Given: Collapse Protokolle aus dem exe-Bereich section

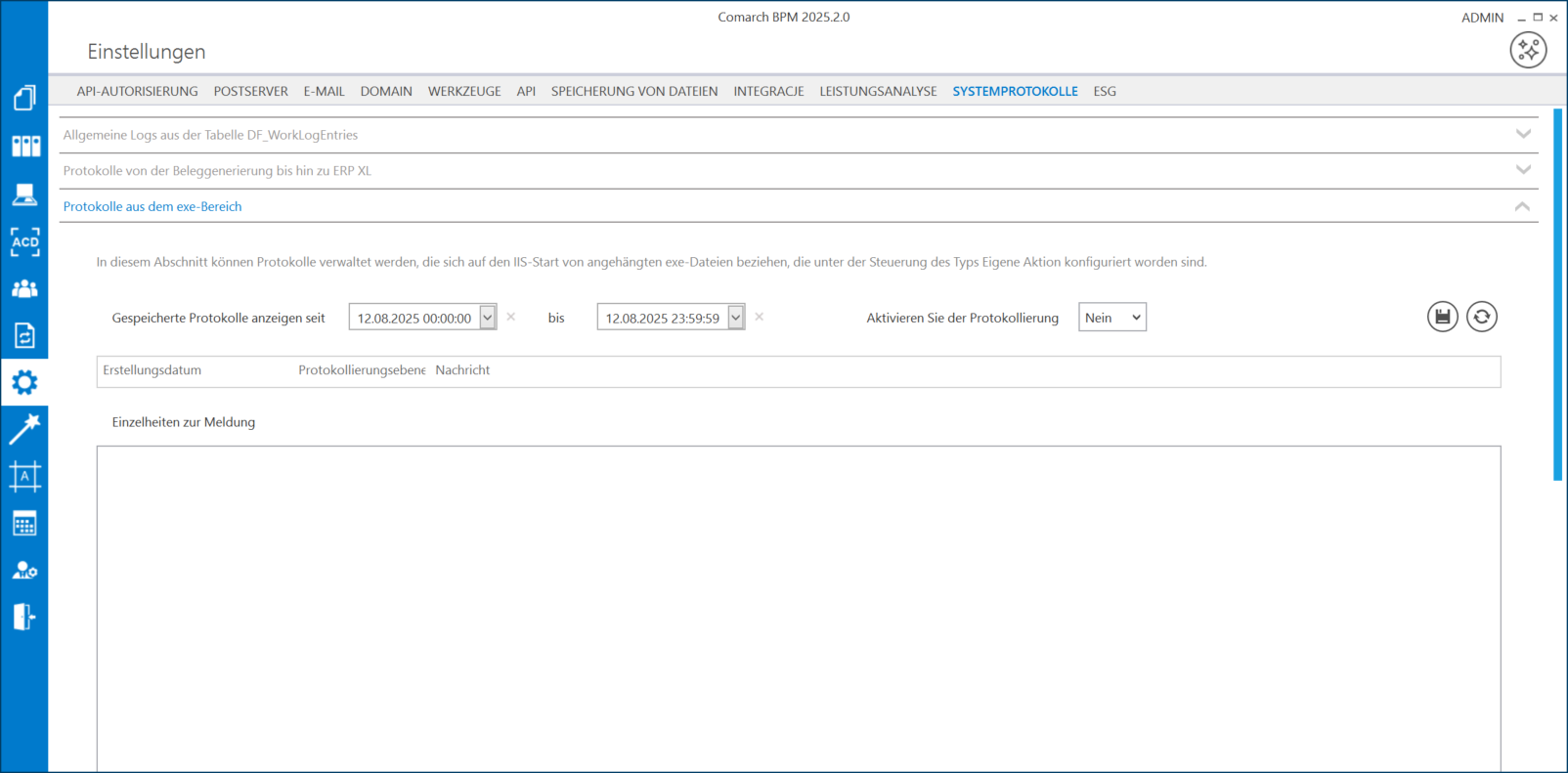Looking at the screenshot, I should 1522,206.
